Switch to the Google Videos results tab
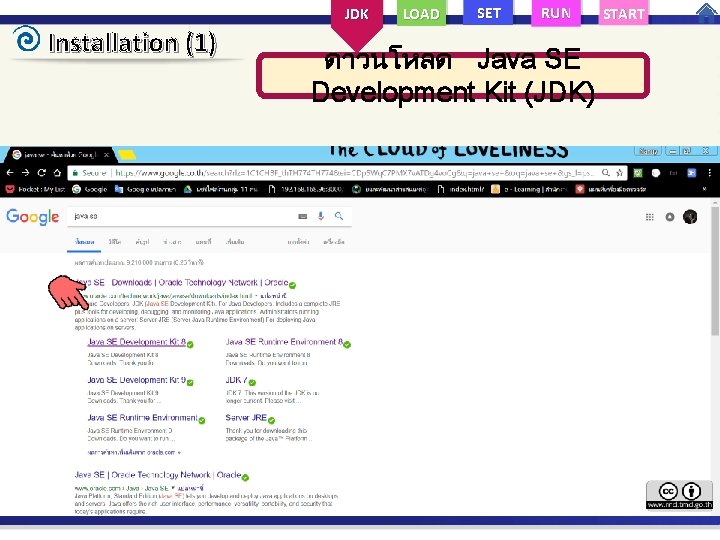 click(115, 242)
